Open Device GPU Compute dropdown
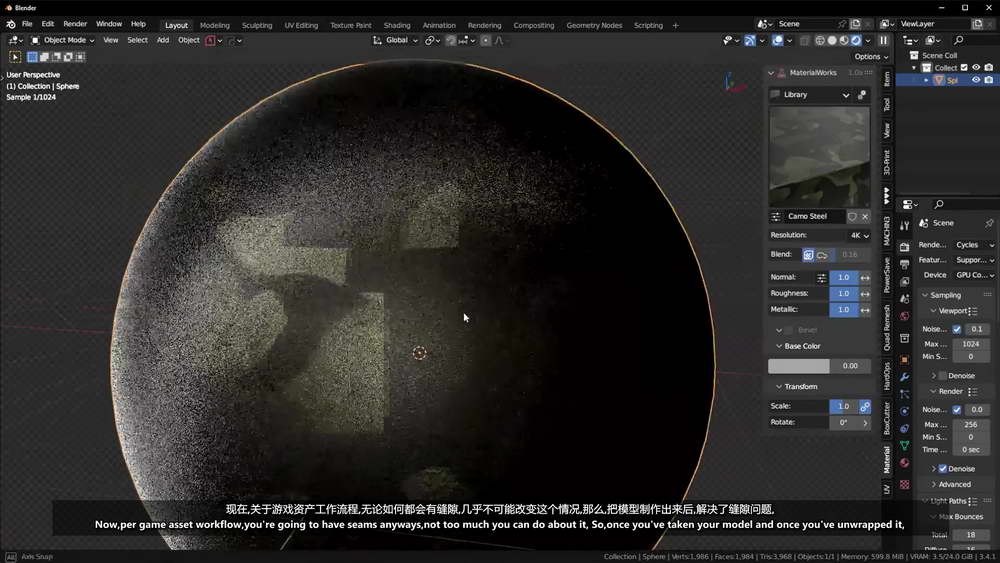 (973, 275)
